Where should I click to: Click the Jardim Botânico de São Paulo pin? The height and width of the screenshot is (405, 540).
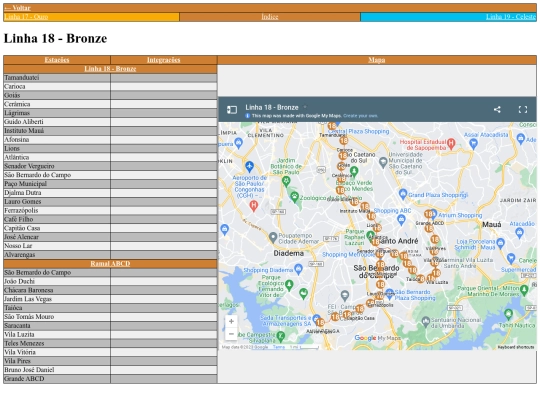(x=286, y=180)
